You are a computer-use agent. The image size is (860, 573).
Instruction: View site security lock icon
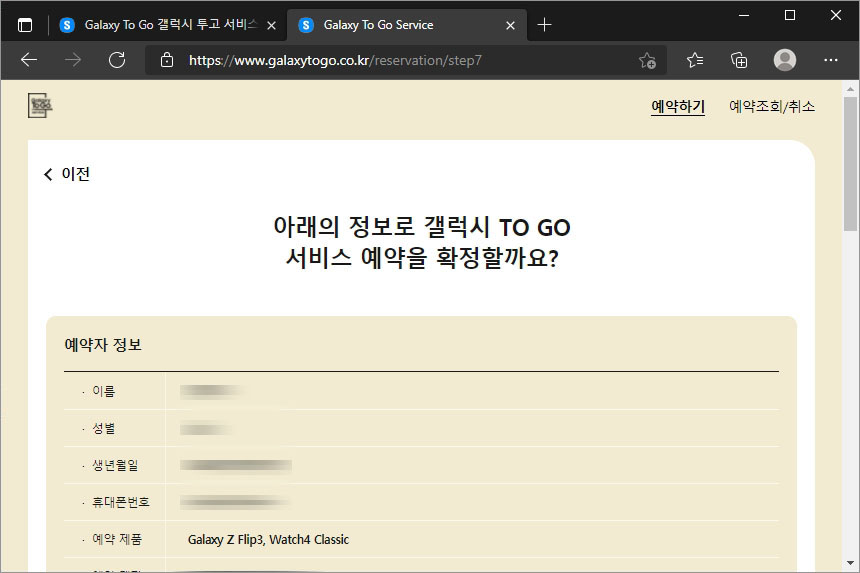pyautogui.click(x=167, y=60)
